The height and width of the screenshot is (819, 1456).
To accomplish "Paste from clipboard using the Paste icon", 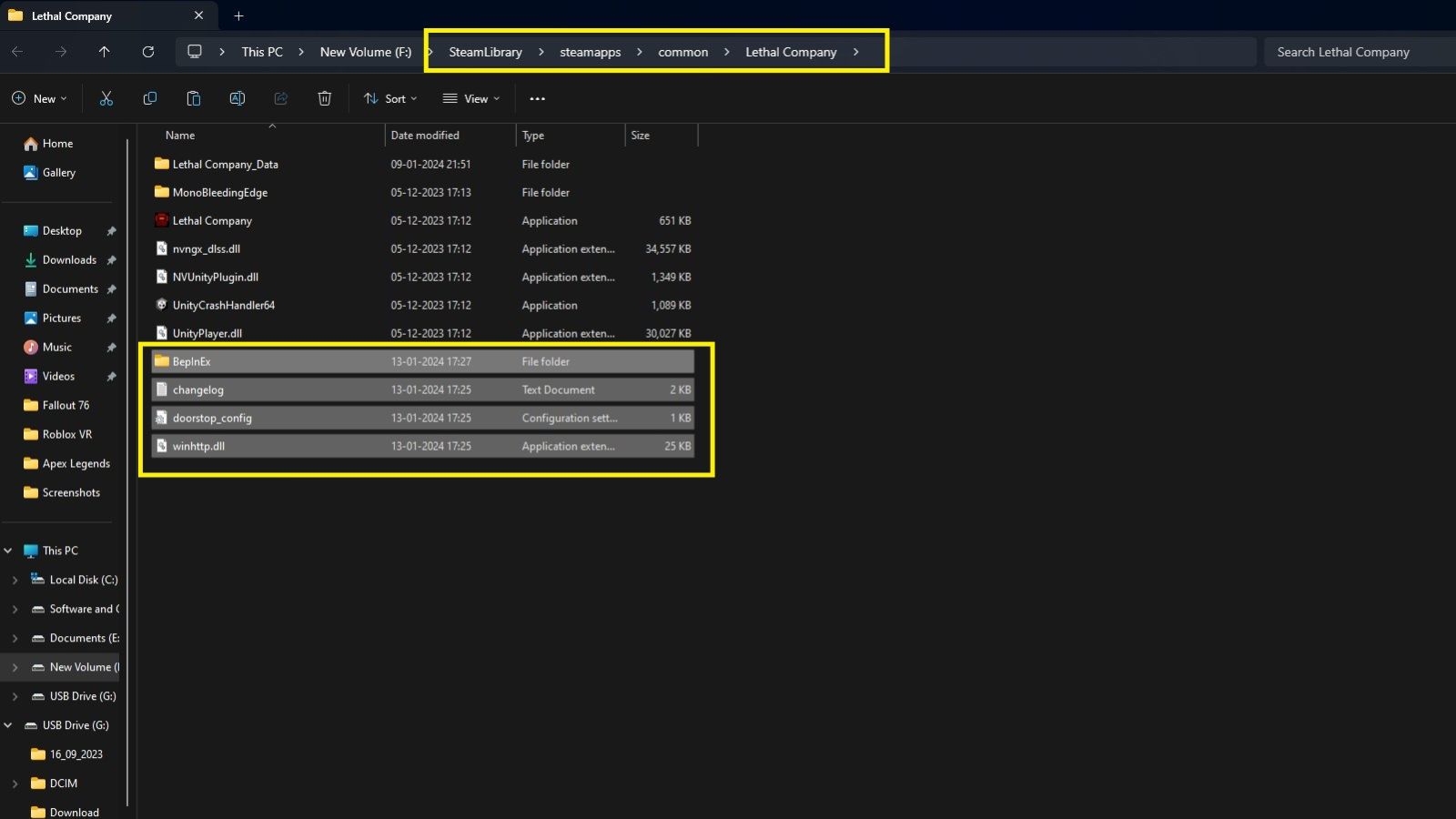I will click(193, 98).
